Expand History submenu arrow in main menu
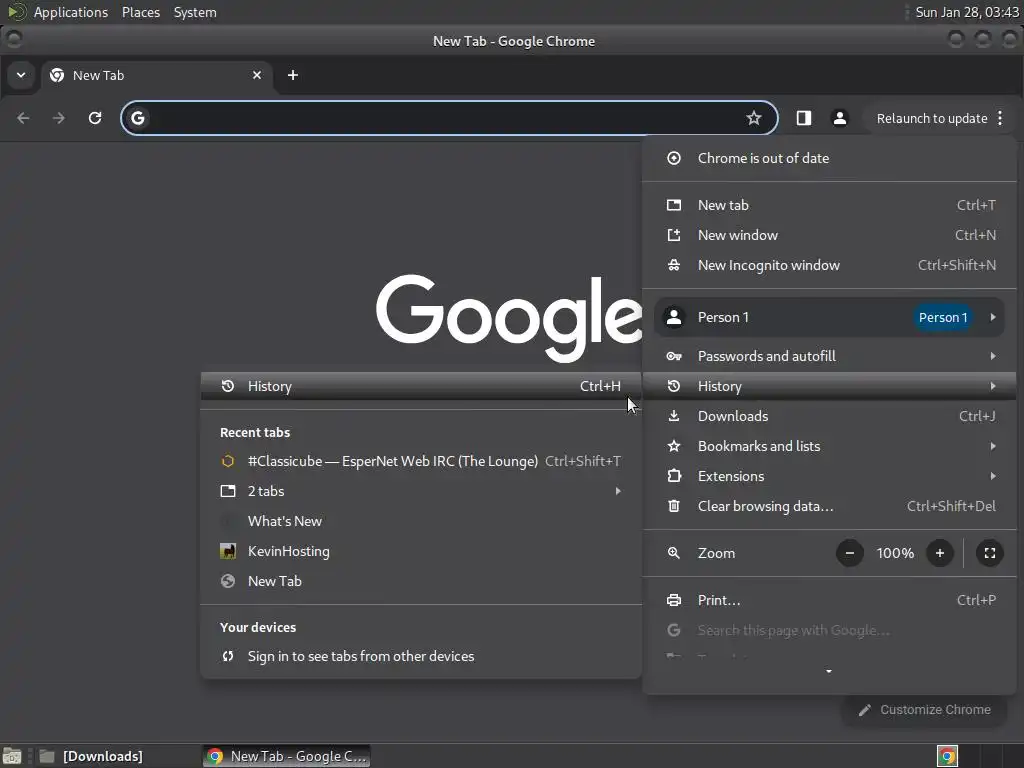 click(x=993, y=386)
